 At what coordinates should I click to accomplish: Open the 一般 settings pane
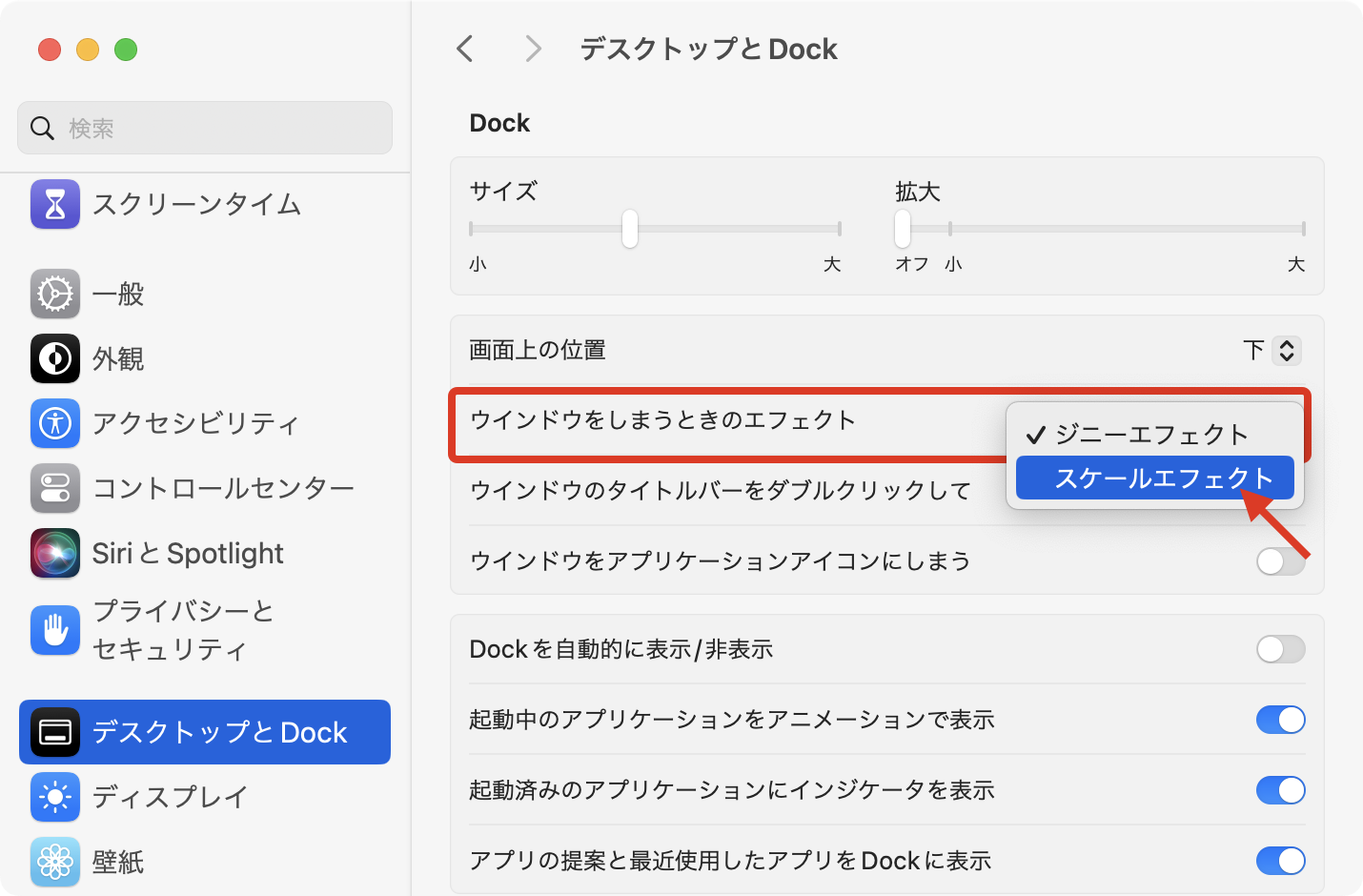(x=205, y=294)
